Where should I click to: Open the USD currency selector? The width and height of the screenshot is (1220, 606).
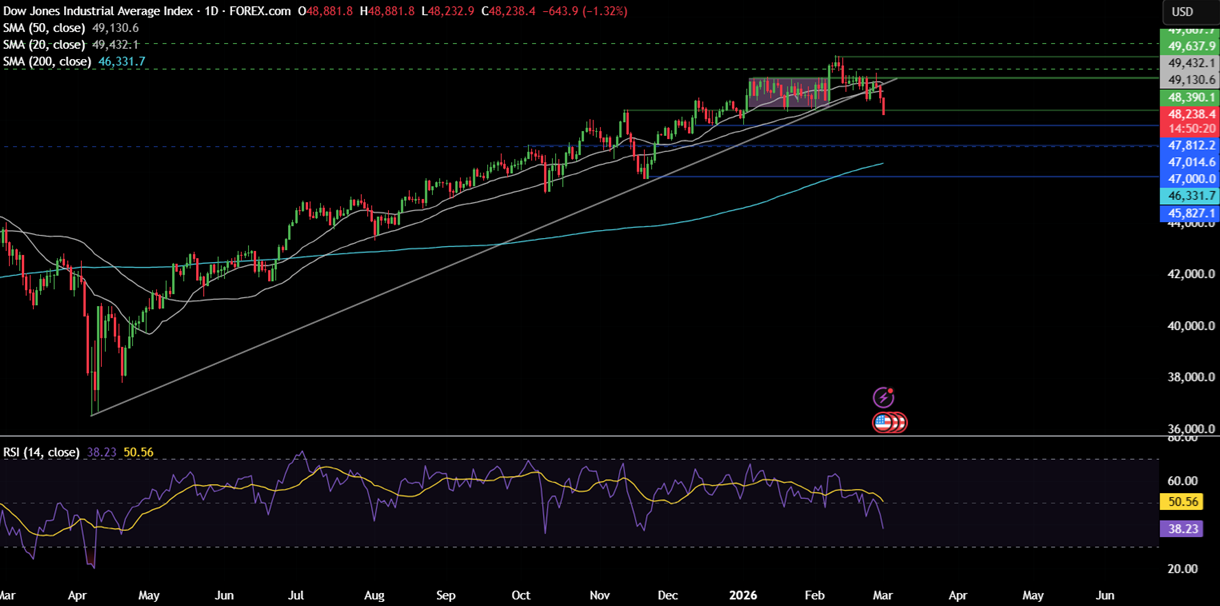click(x=1183, y=12)
